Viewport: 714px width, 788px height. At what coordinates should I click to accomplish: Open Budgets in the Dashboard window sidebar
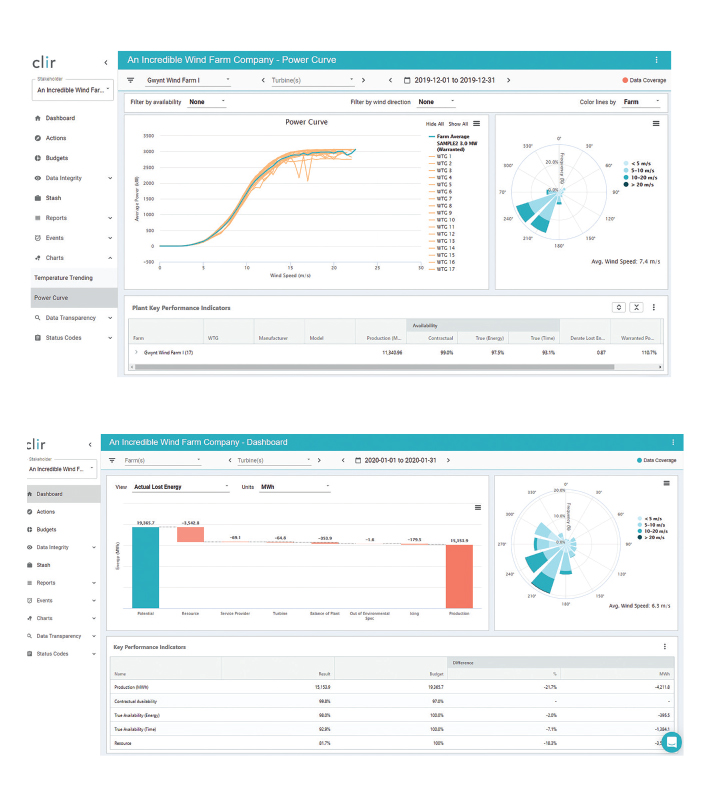[46, 530]
